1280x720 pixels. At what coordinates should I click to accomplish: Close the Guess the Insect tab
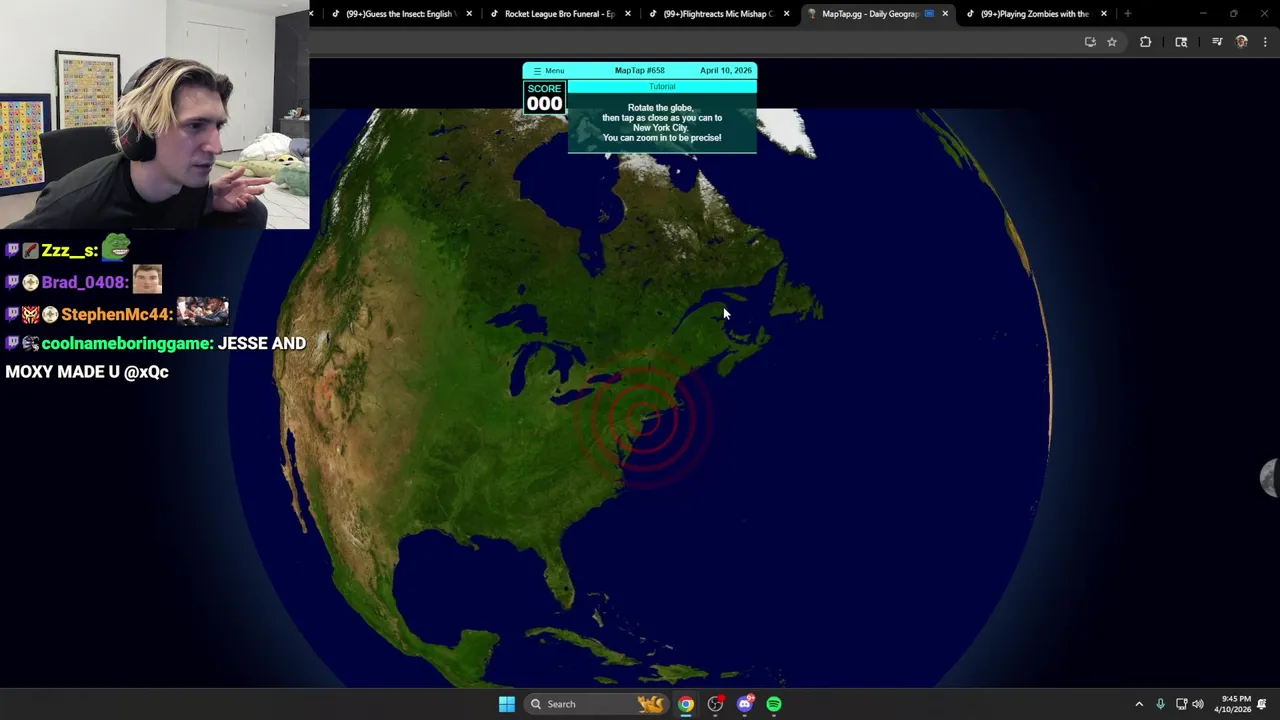coord(469,14)
